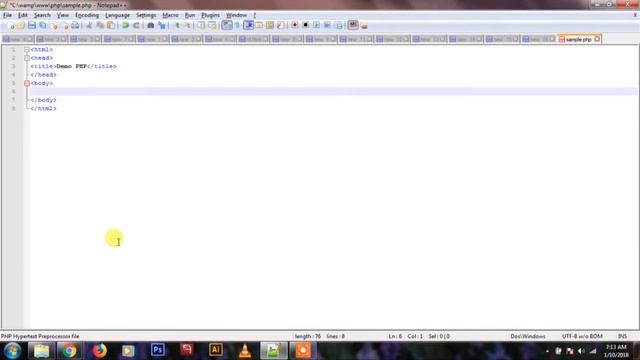Click the Dos\Windows status bar entry
640x360 pixels.
pos(528,336)
